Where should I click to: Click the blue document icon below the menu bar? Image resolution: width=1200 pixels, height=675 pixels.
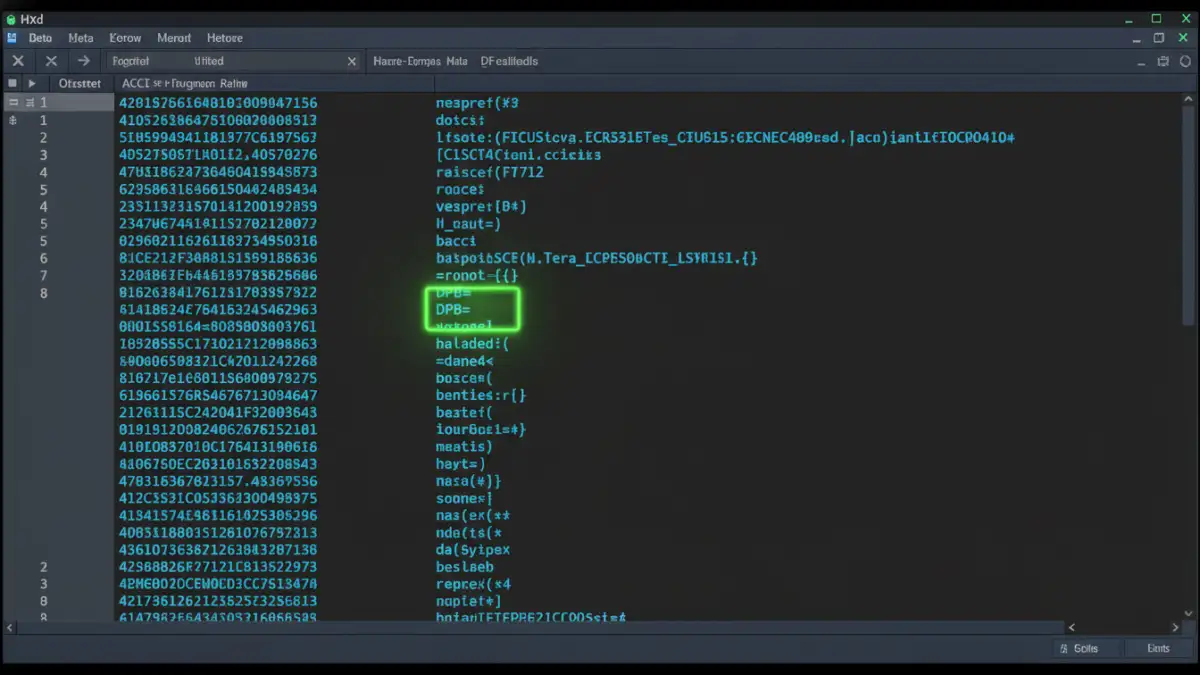11,37
